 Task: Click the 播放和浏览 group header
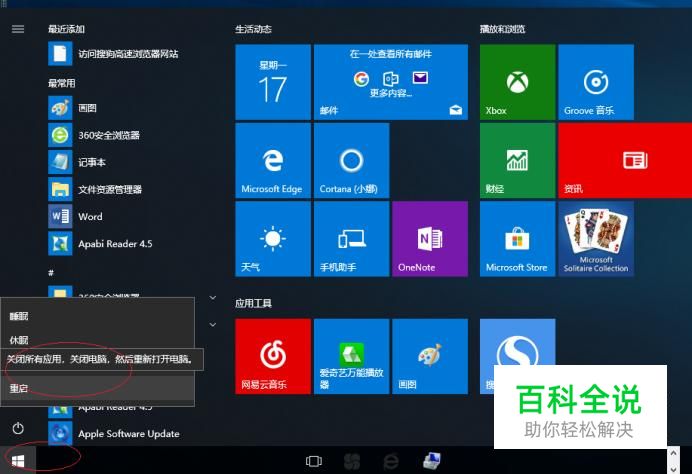502,29
